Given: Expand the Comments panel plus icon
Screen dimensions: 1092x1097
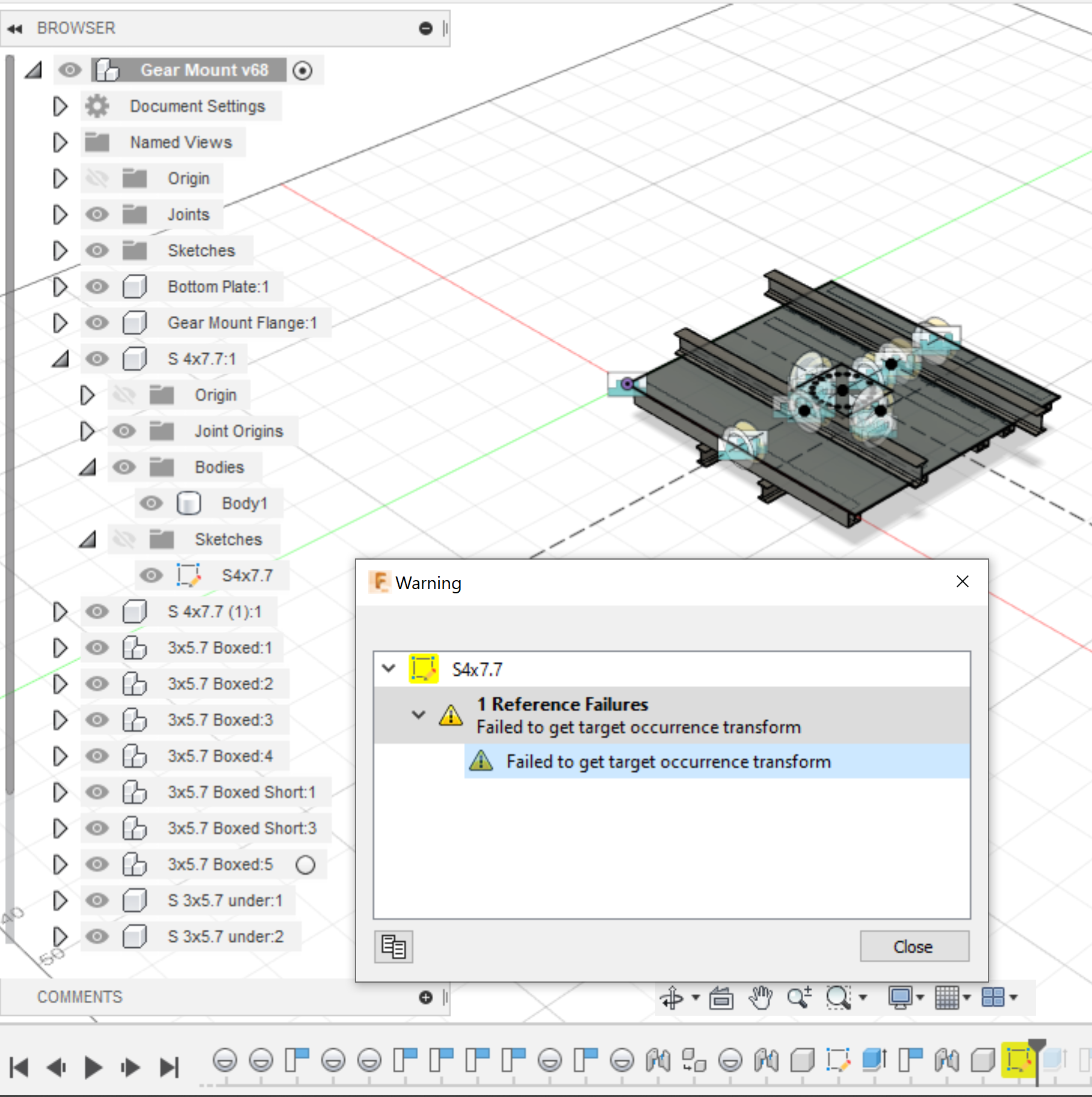Looking at the screenshot, I should pos(426,997).
